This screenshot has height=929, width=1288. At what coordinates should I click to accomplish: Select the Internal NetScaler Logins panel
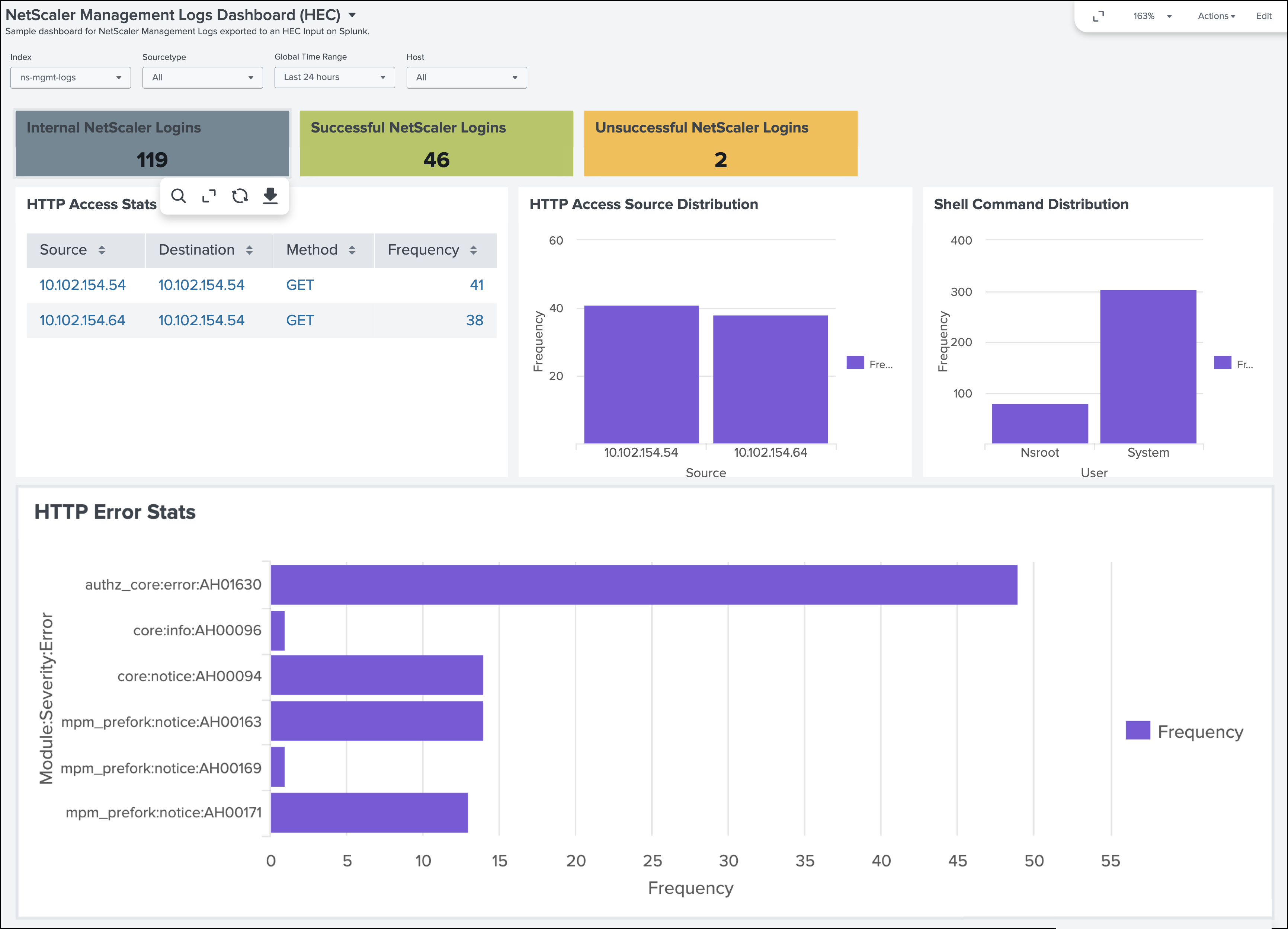152,143
